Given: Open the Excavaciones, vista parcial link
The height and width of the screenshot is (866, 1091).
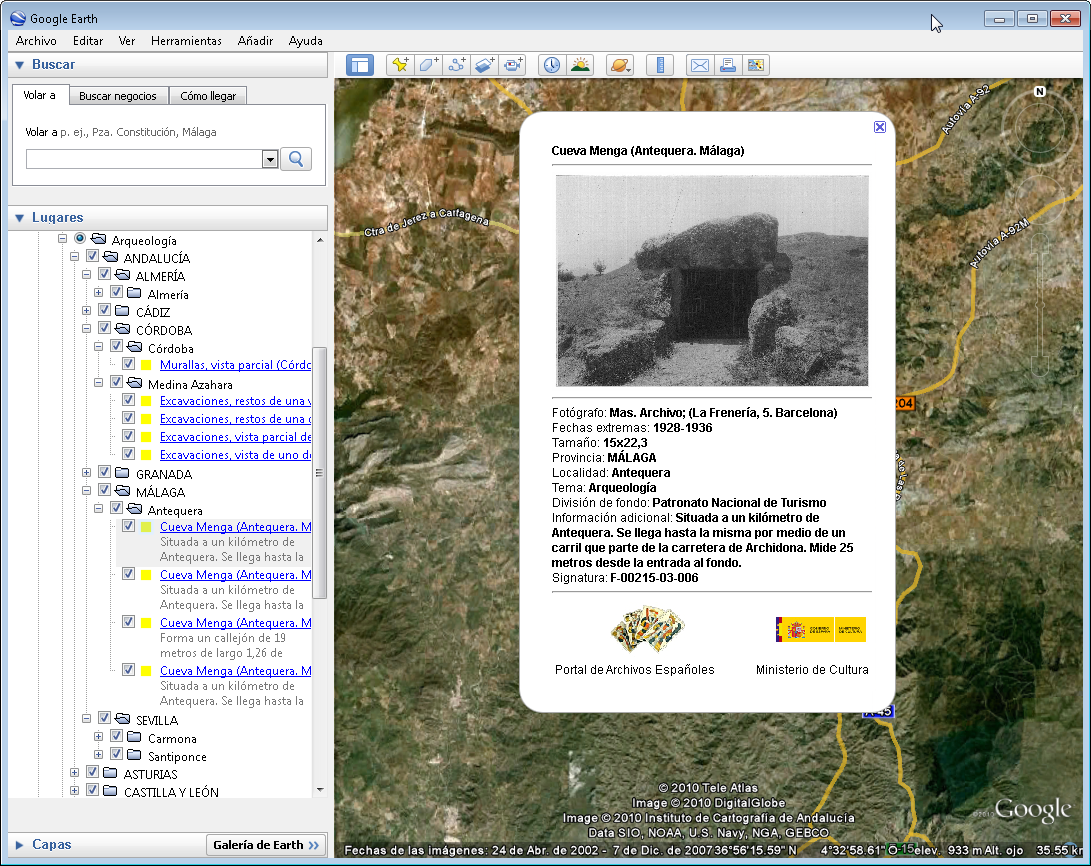Looking at the screenshot, I should 235,437.
